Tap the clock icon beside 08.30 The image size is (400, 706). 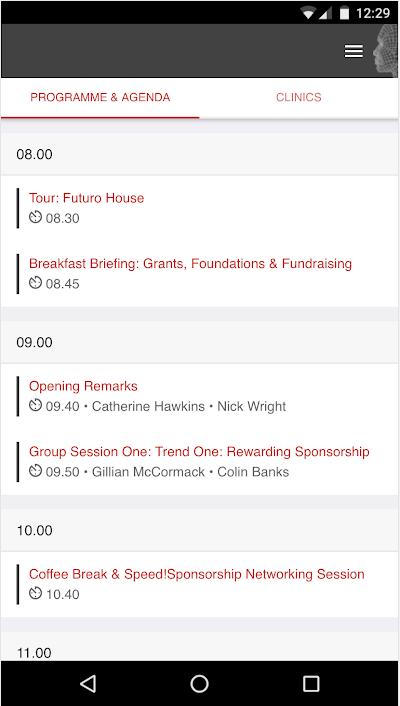click(x=36, y=217)
